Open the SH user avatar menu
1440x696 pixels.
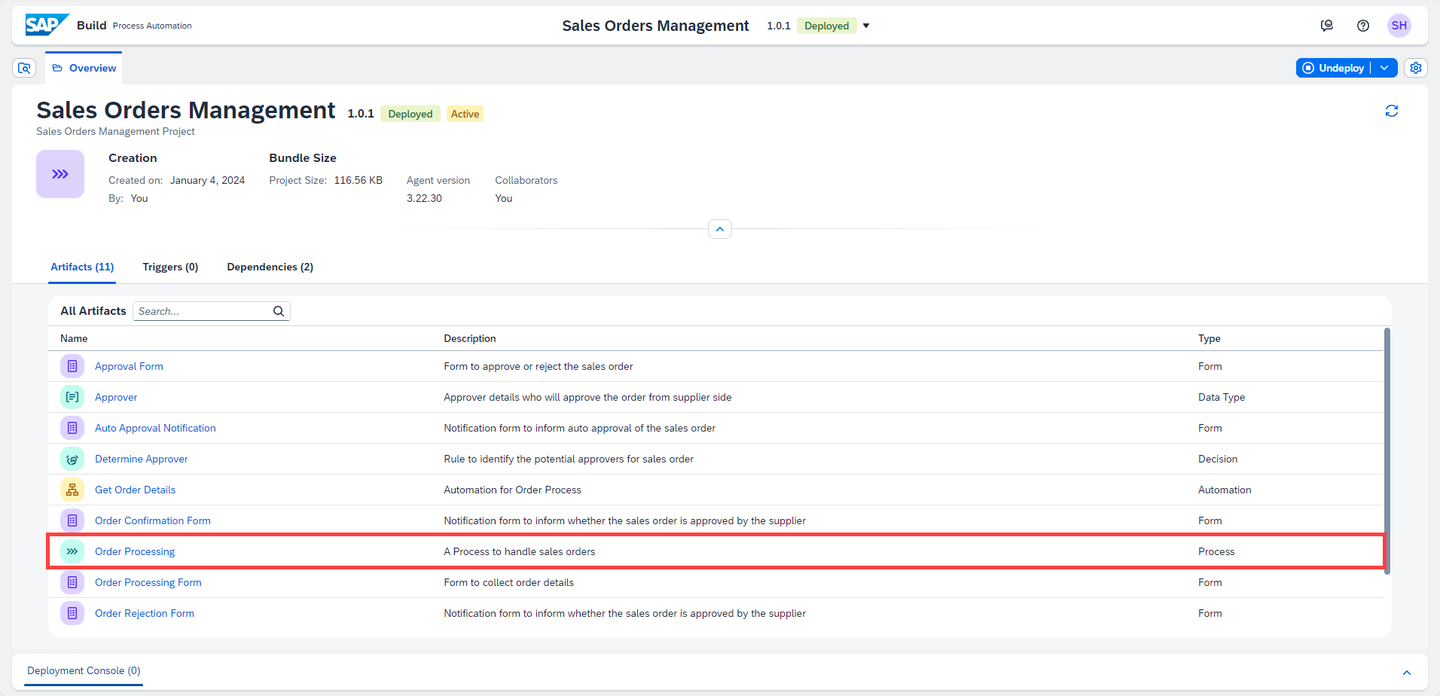(1399, 26)
